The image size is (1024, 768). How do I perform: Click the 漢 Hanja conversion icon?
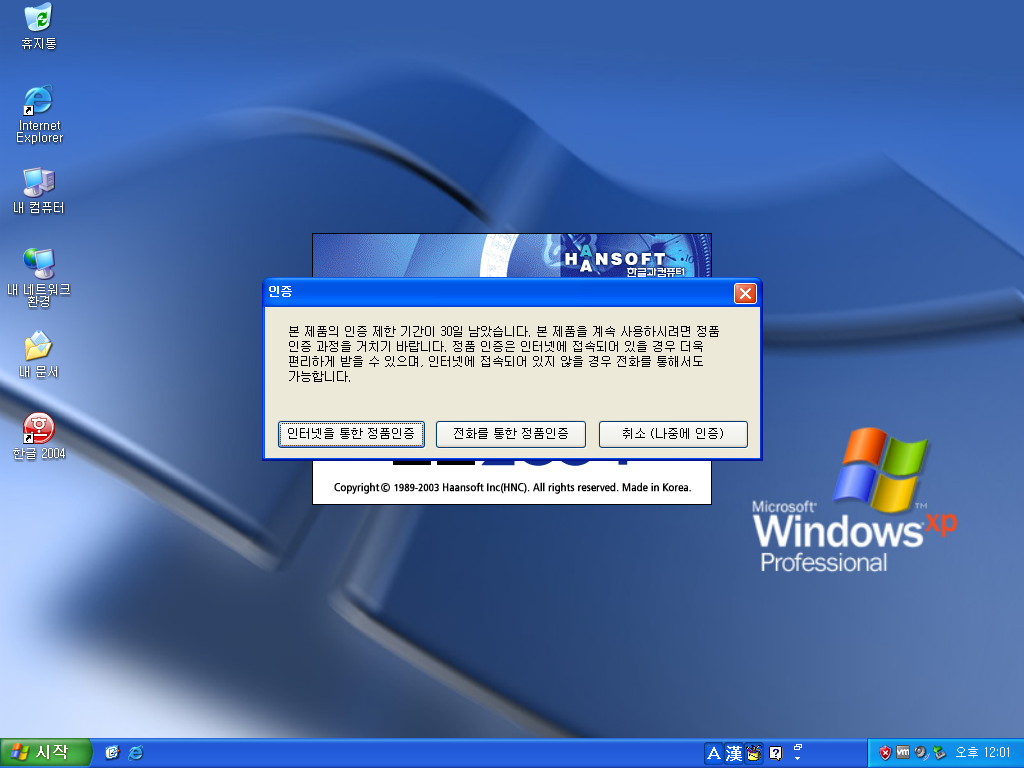click(733, 754)
